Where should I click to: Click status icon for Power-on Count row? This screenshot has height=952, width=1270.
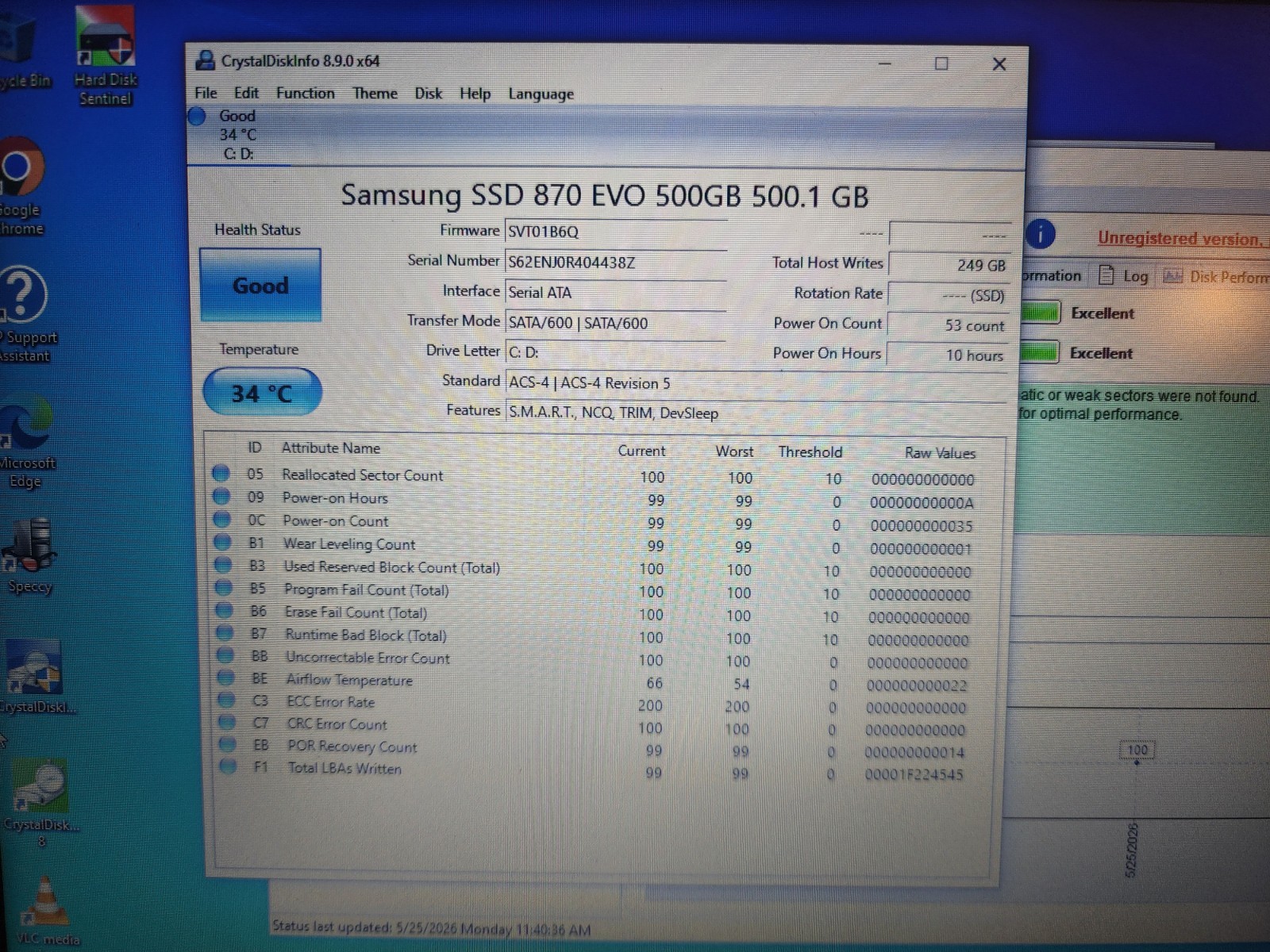(222, 520)
